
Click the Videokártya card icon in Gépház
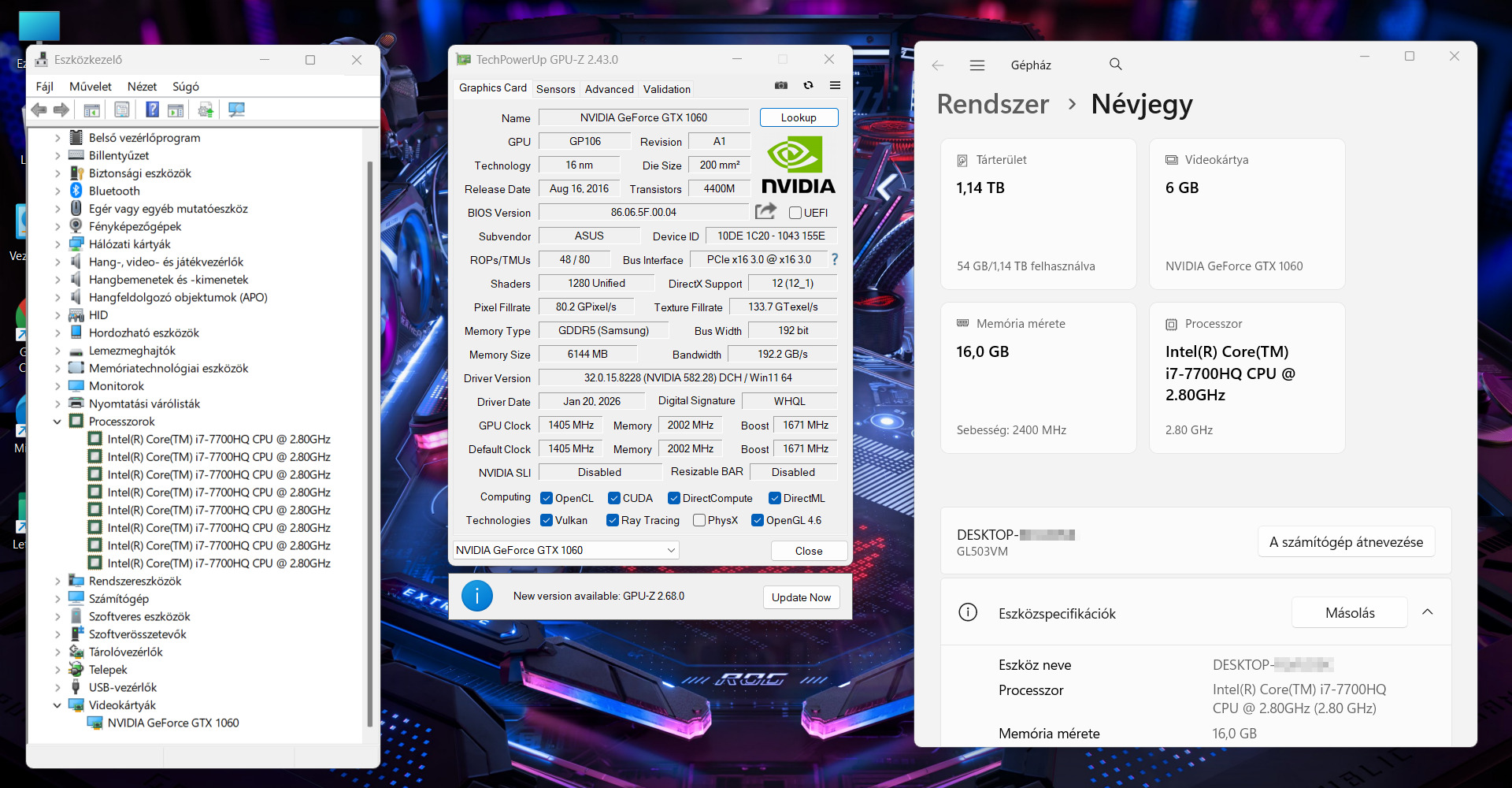click(1171, 160)
